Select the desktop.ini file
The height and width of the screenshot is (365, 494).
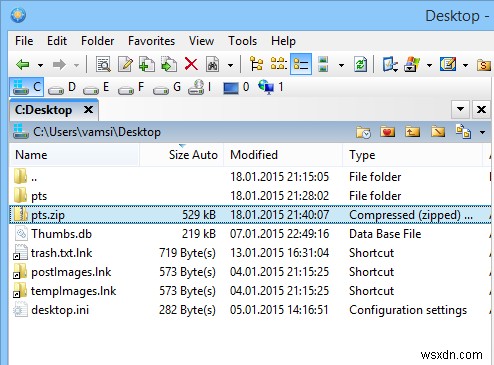tap(250, 310)
